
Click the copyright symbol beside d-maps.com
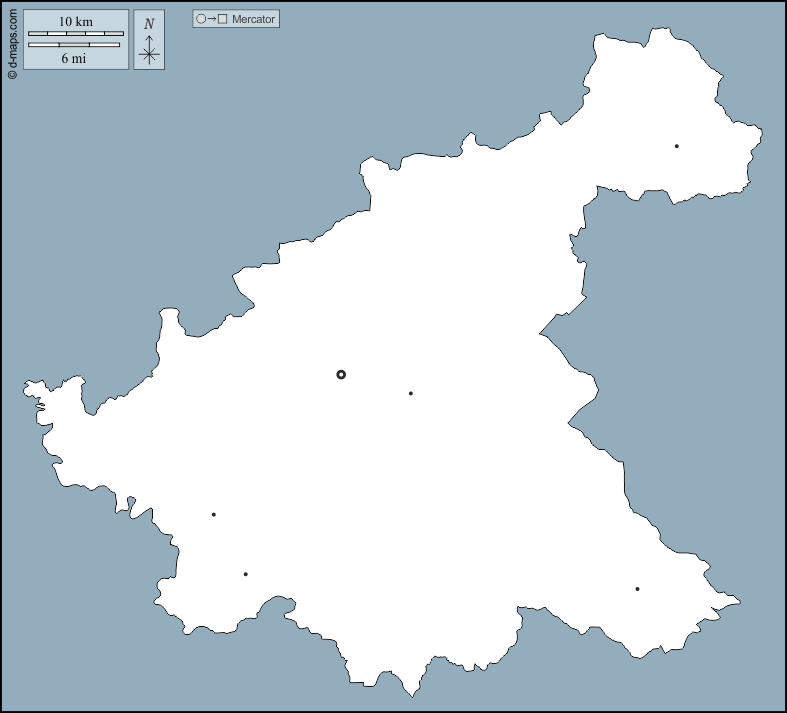(12, 74)
